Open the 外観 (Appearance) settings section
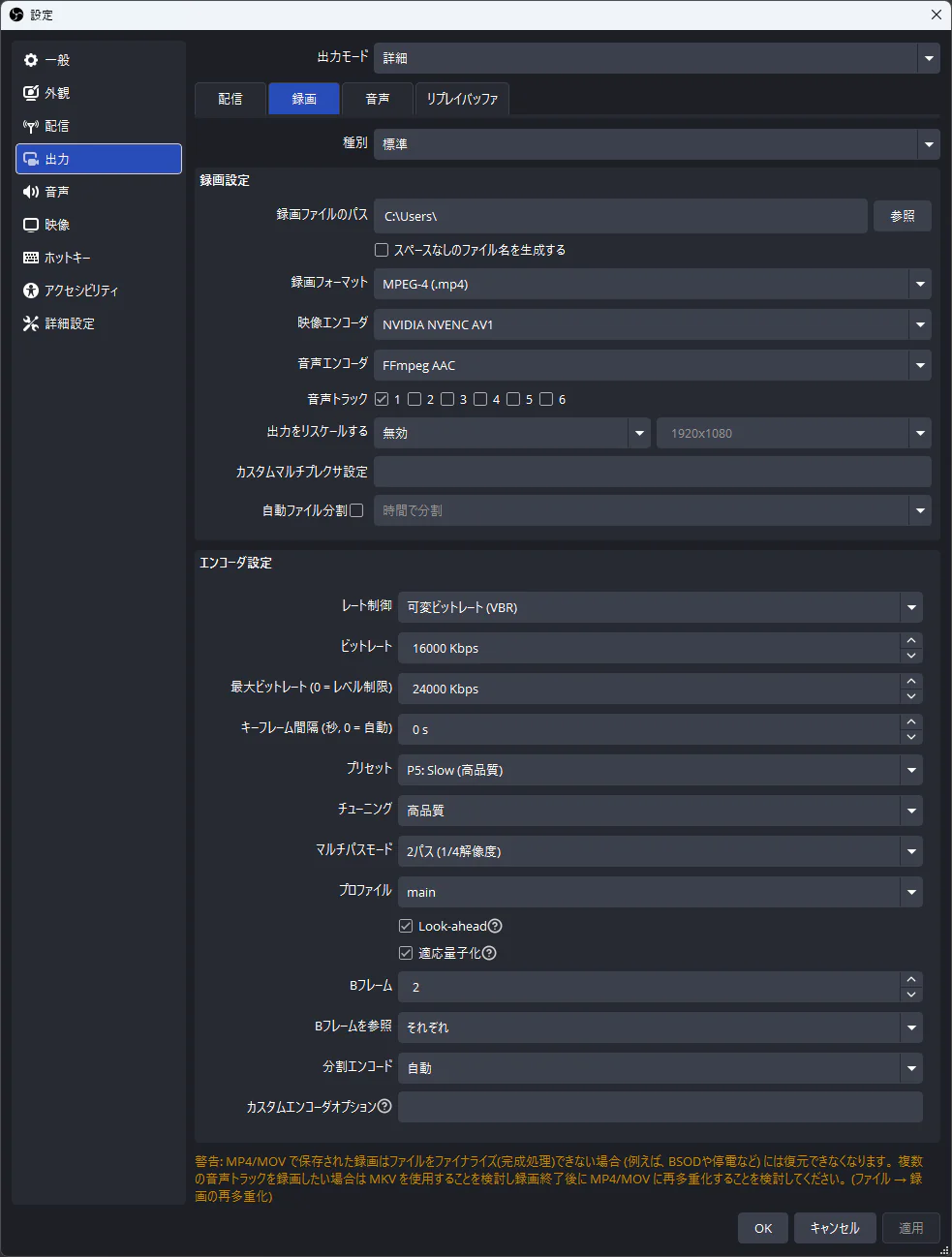 pyautogui.click(x=58, y=93)
